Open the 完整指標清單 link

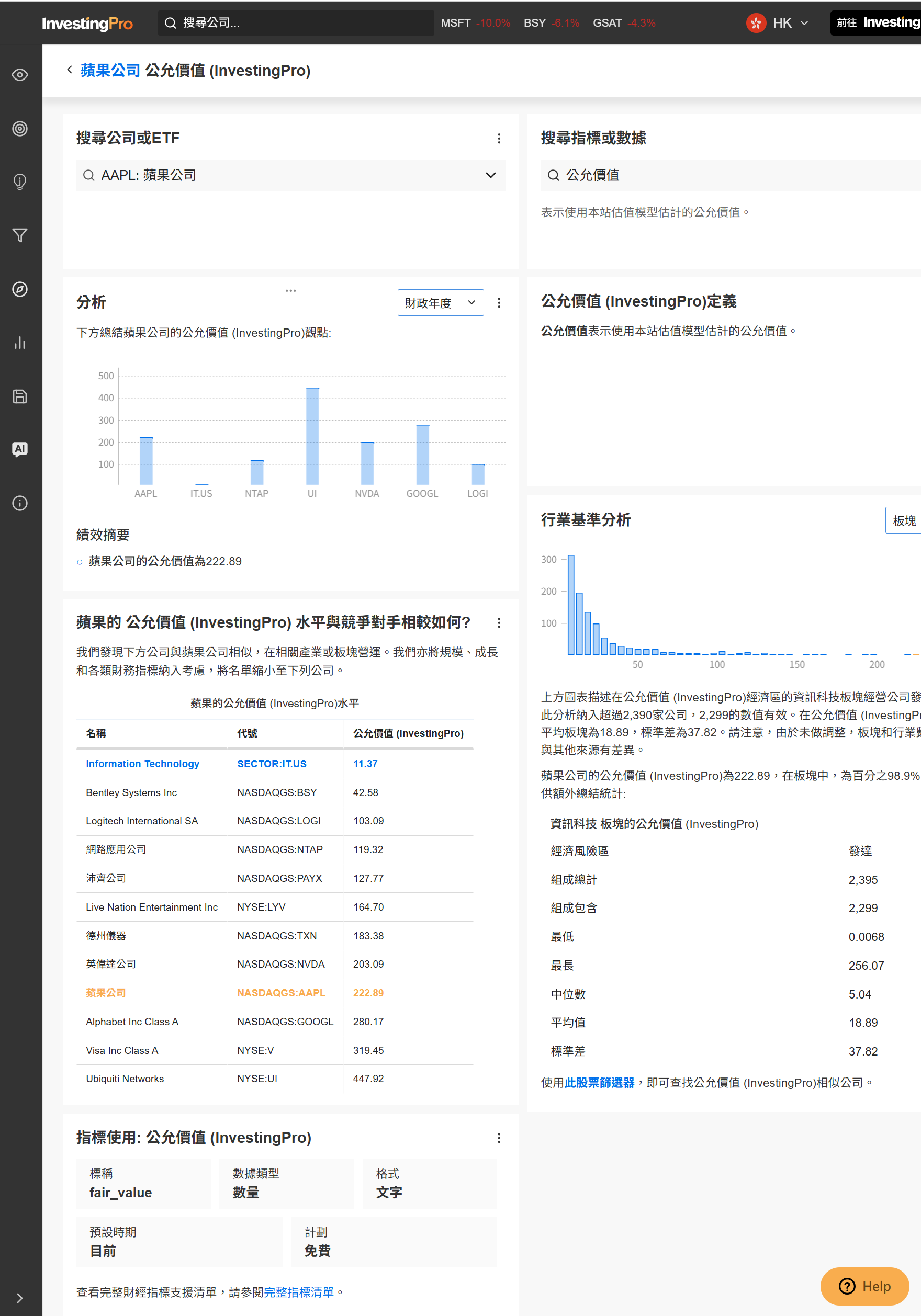(x=299, y=1292)
